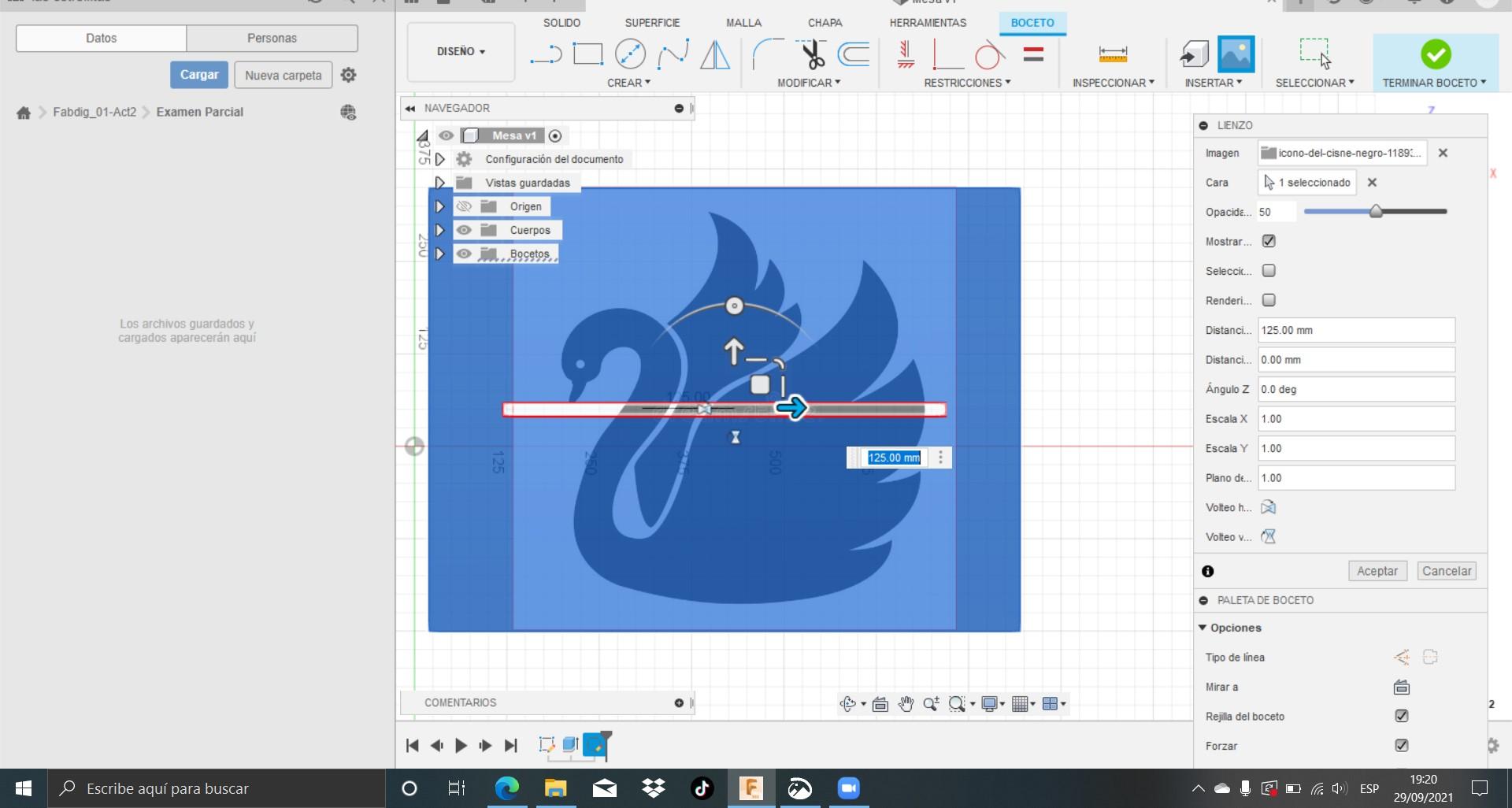Image resolution: width=1512 pixels, height=808 pixels.
Task: Select construction line type icon
Action: click(x=1402, y=657)
